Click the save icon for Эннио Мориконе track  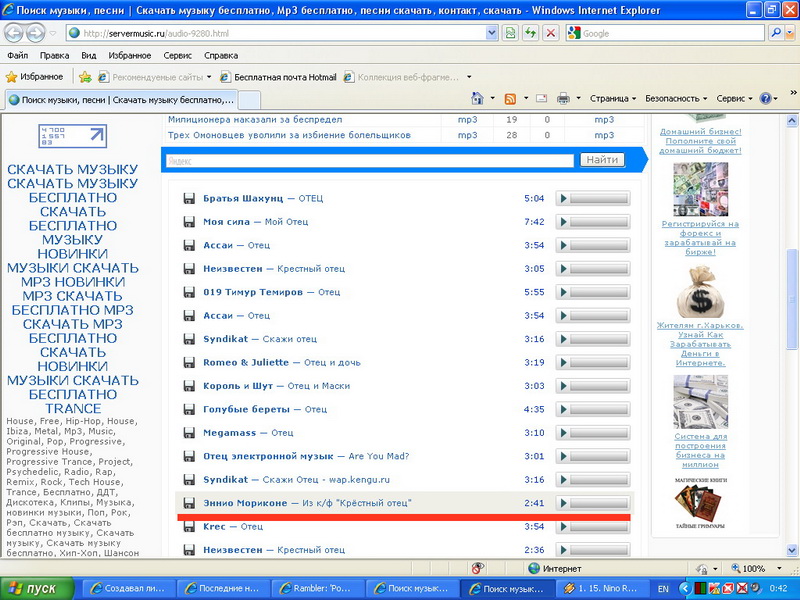pyautogui.click(x=189, y=502)
